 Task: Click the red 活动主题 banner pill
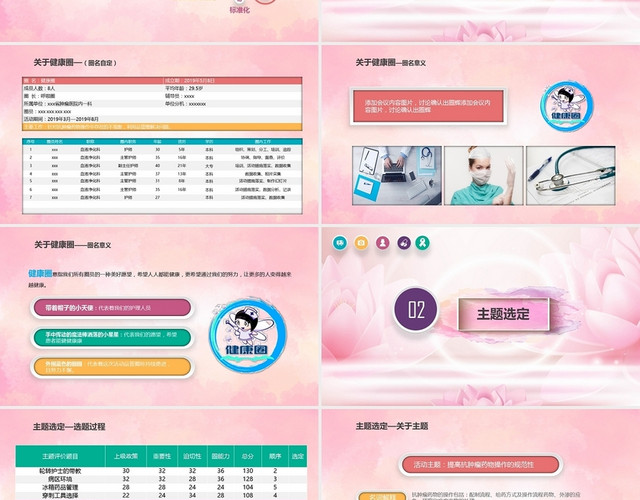(480, 464)
